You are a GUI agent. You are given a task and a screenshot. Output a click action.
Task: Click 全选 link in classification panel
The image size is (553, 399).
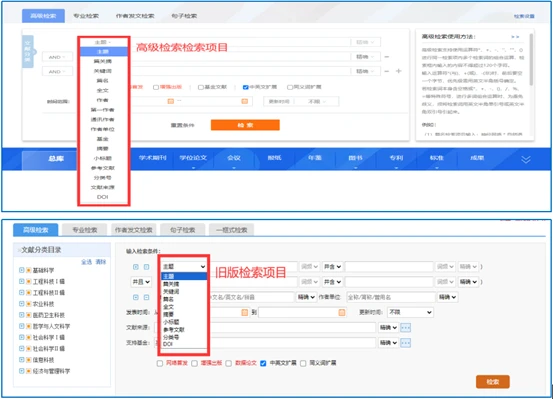[x=86, y=262]
